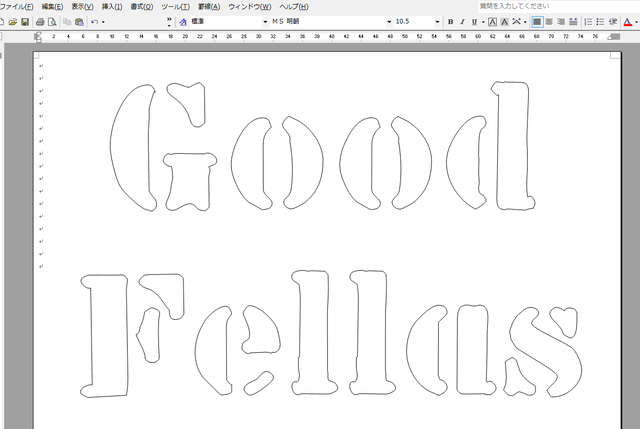Viewport: 640px width, 429px height.
Task: Open the 編集(E) menu
Action: (52, 7)
